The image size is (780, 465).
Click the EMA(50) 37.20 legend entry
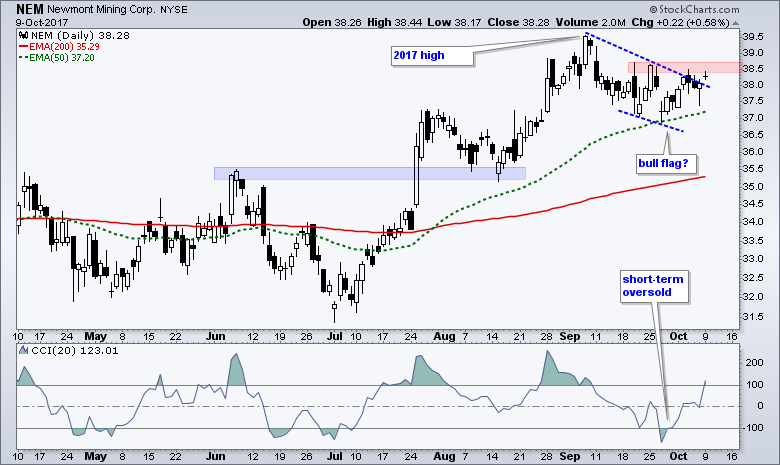pos(56,58)
